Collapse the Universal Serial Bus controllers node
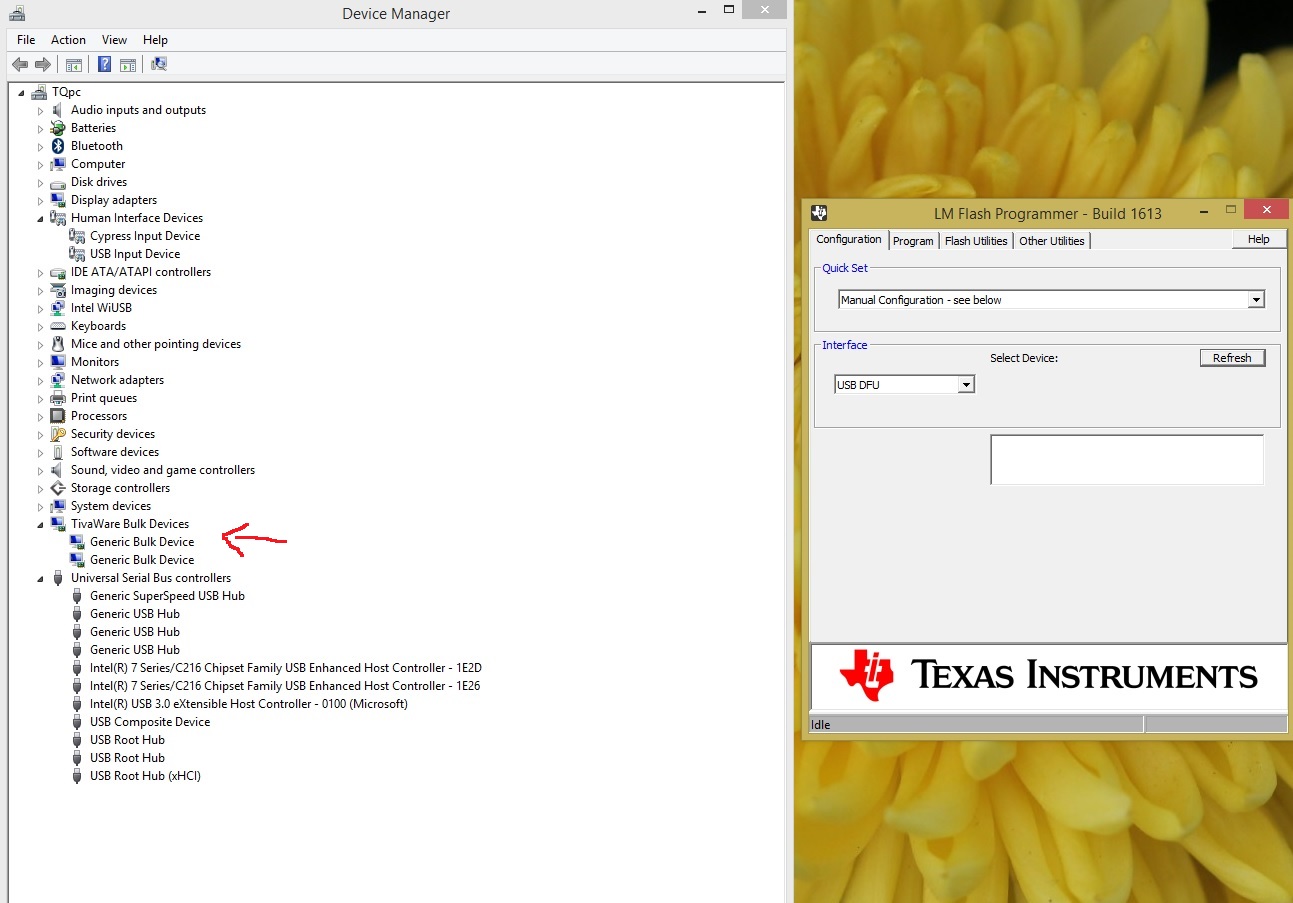1293x903 pixels. pyautogui.click(x=41, y=578)
